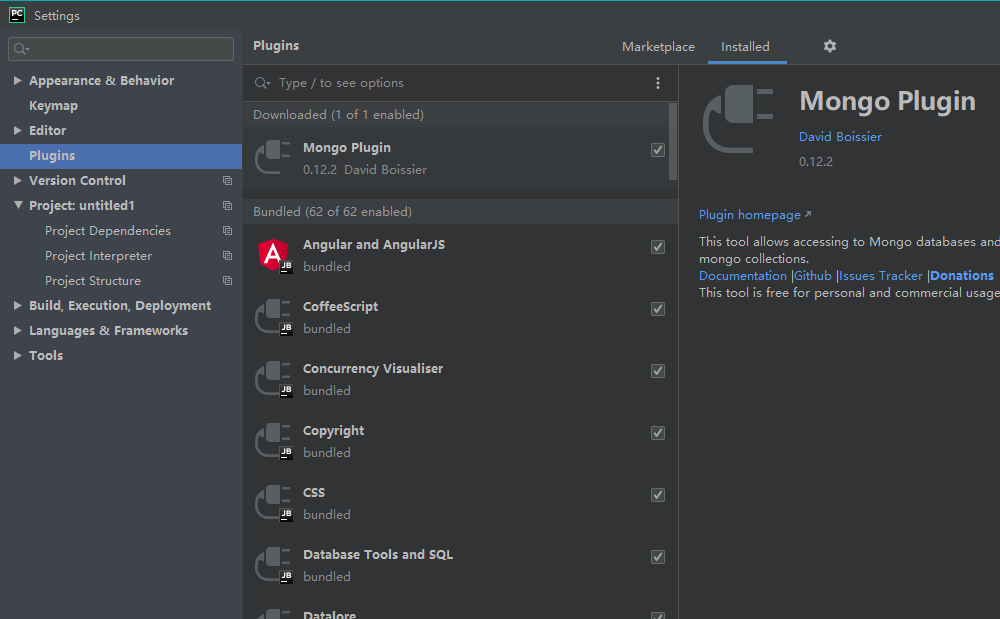Expand Languages & Frameworks arrow
Image resolution: width=1000 pixels, height=619 pixels.
tap(18, 330)
